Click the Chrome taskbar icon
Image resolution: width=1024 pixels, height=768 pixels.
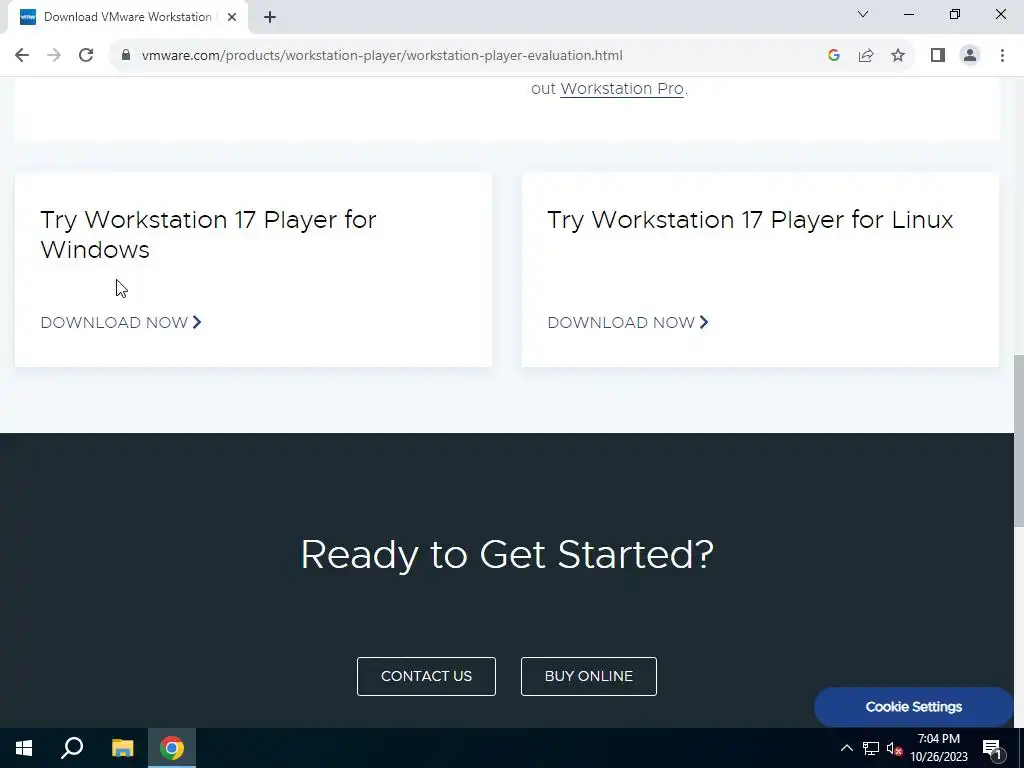tap(172, 748)
